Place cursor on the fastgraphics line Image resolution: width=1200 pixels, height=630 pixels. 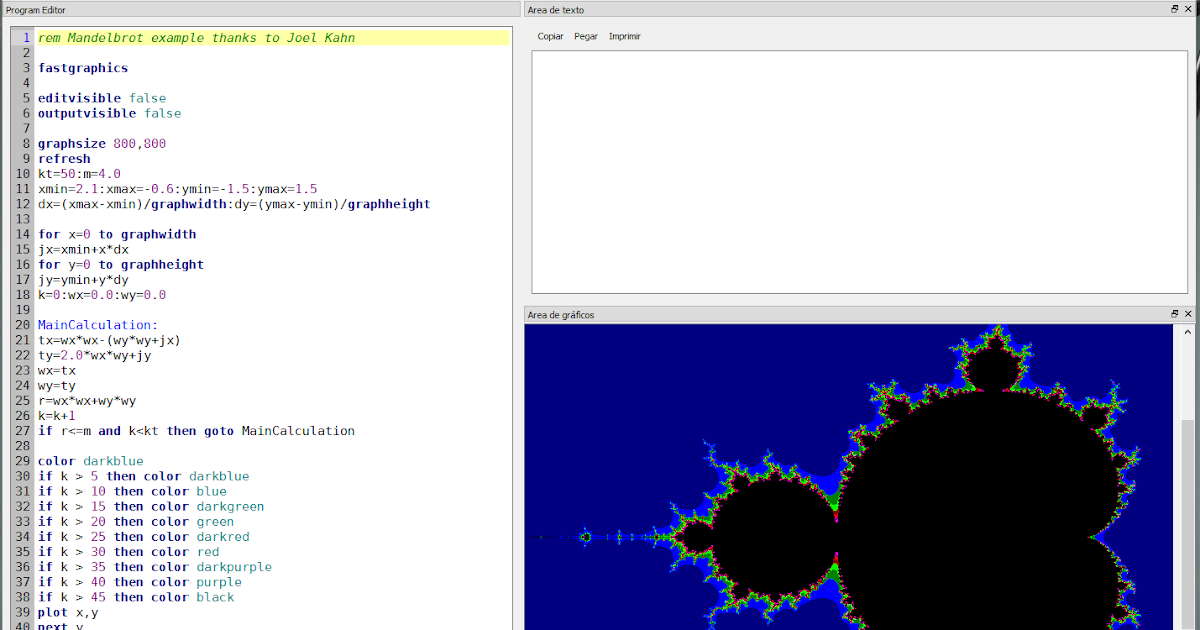[x=83, y=67]
